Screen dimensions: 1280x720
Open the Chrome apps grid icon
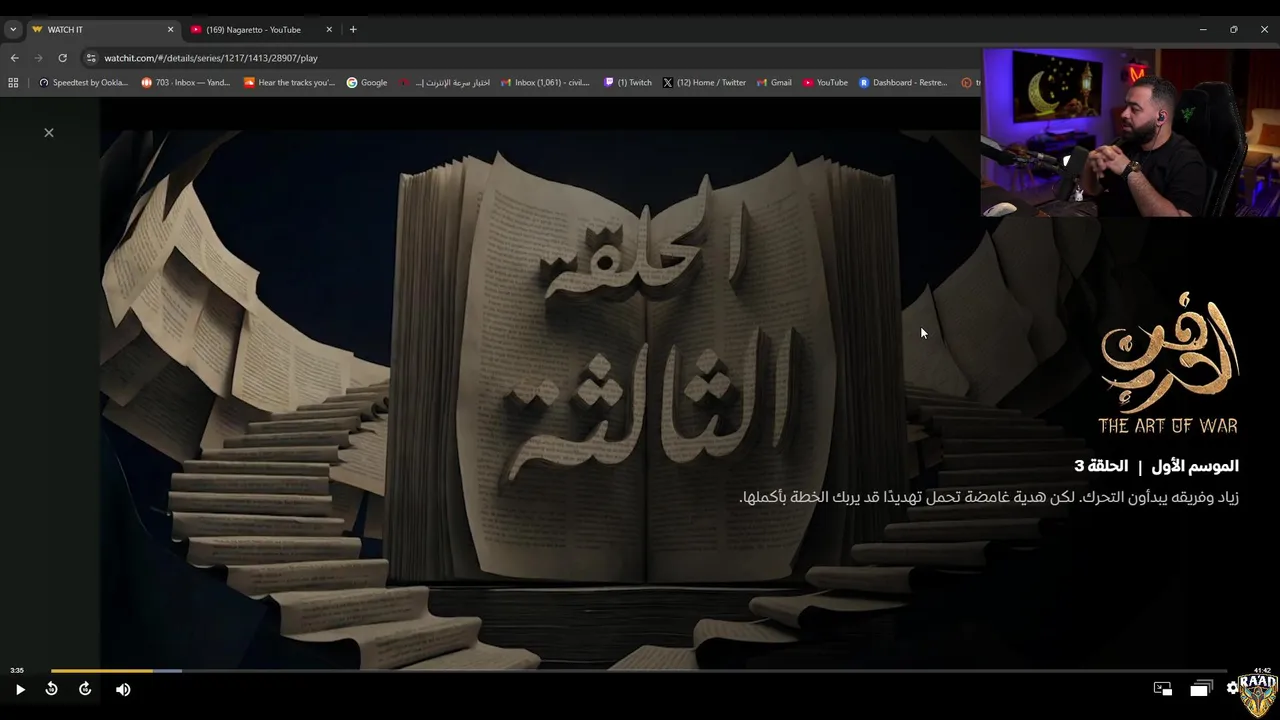coord(13,83)
